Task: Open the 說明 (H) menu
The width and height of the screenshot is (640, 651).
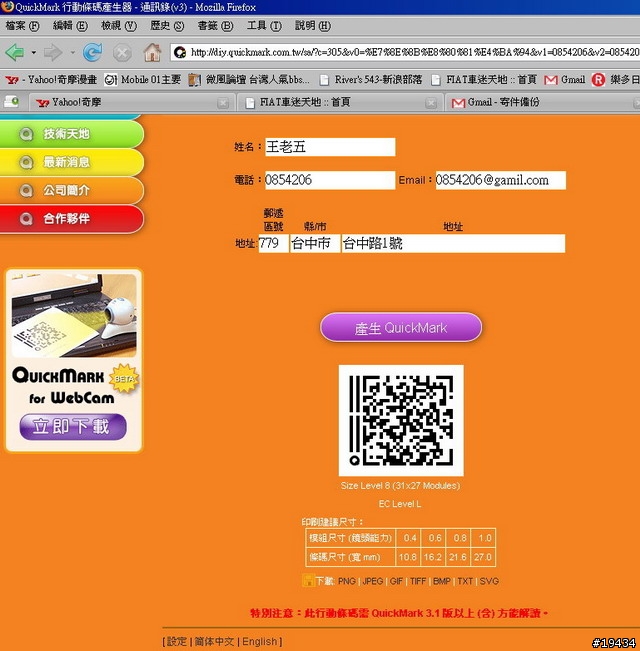Action: click(x=313, y=26)
